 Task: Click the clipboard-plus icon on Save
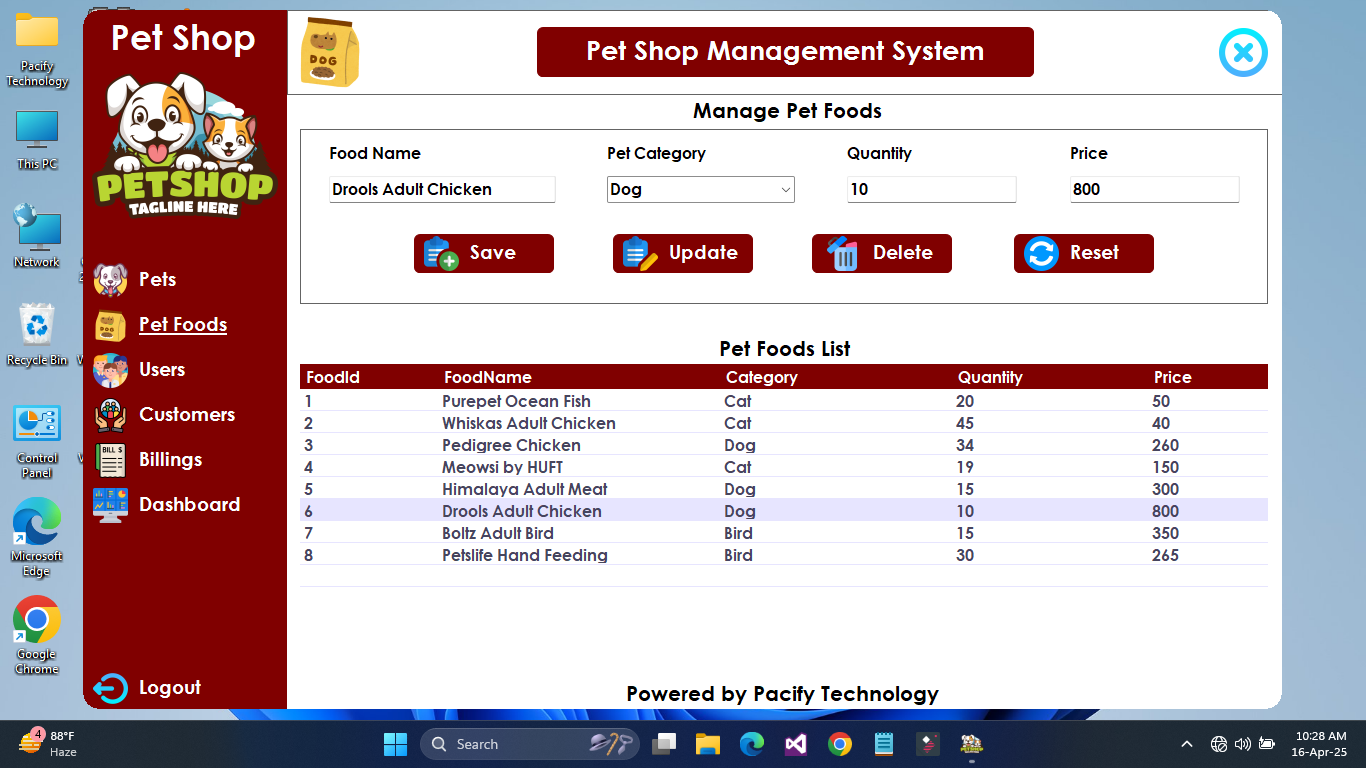(441, 254)
